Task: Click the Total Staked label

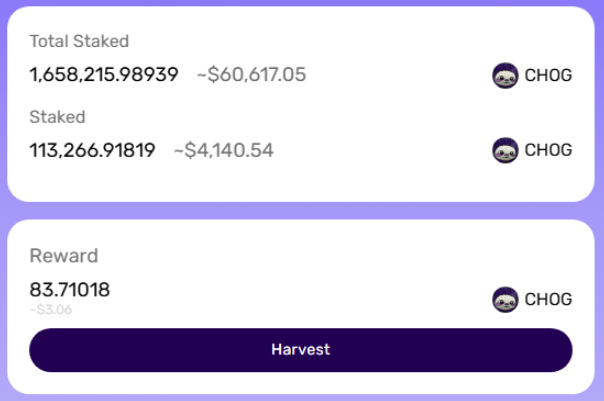Action: tap(79, 41)
